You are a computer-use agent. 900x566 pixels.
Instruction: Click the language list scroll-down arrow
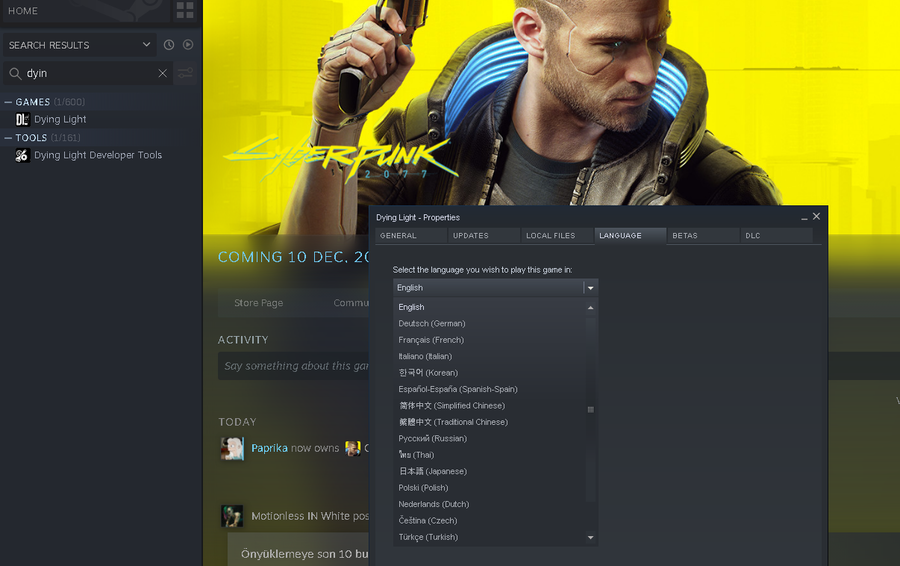[x=590, y=537]
